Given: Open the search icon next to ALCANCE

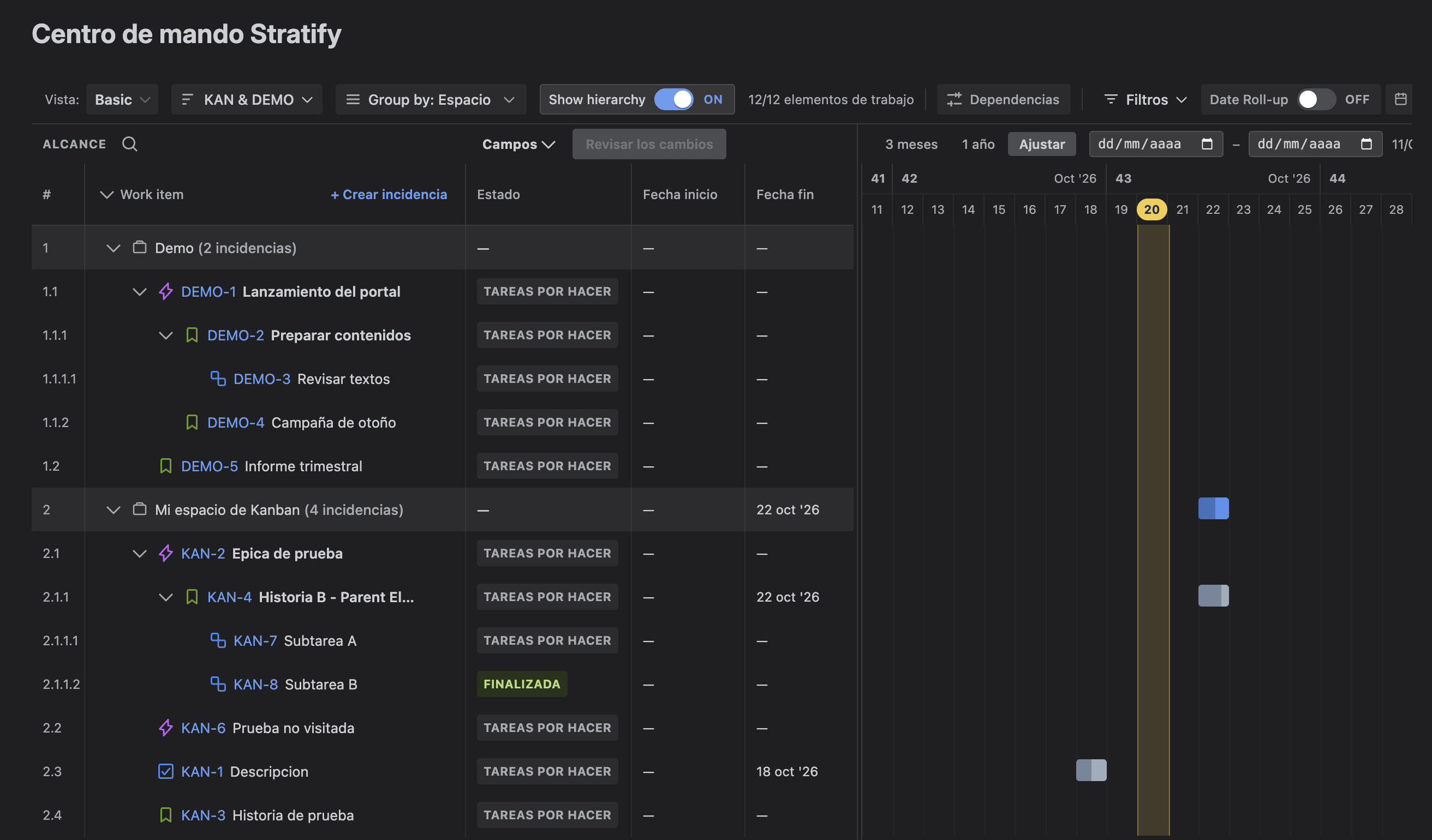Looking at the screenshot, I should (x=129, y=144).
